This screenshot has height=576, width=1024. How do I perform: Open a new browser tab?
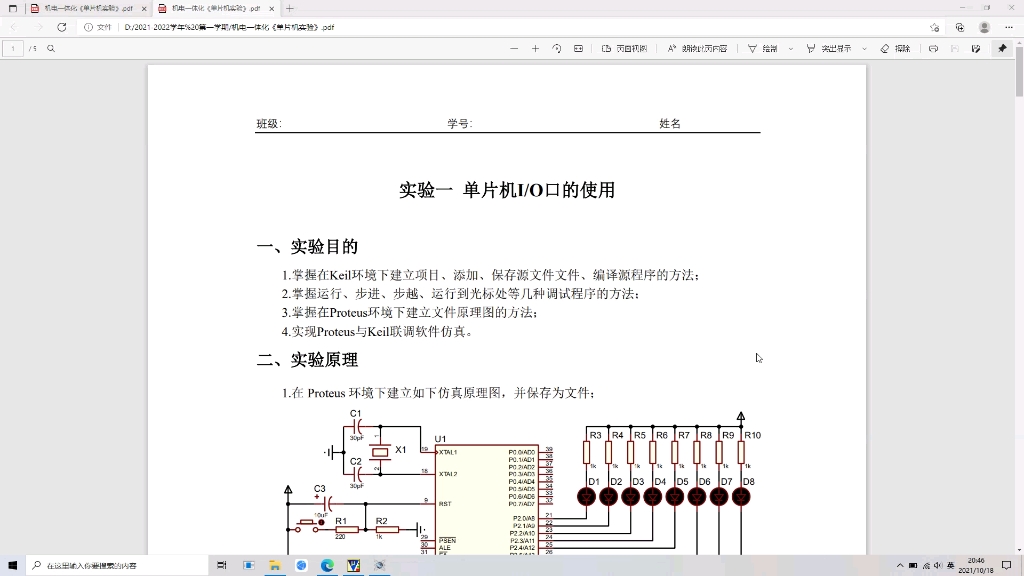pyautogui.click(x=290, y=9)
